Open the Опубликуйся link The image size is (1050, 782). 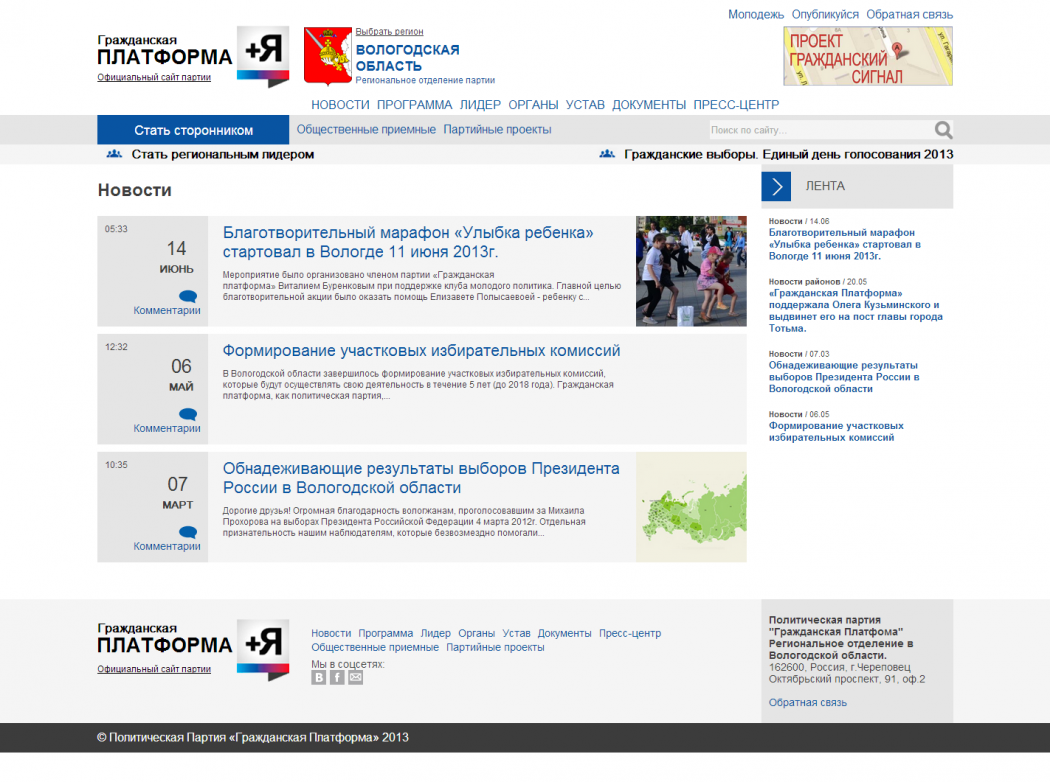pyautogui.click(x=825, y=14)
